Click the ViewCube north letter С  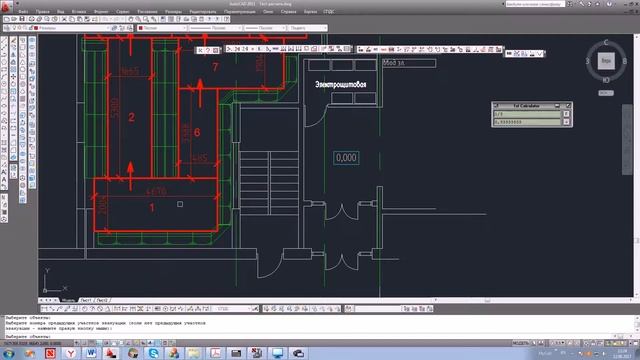(x=606, y=42)
